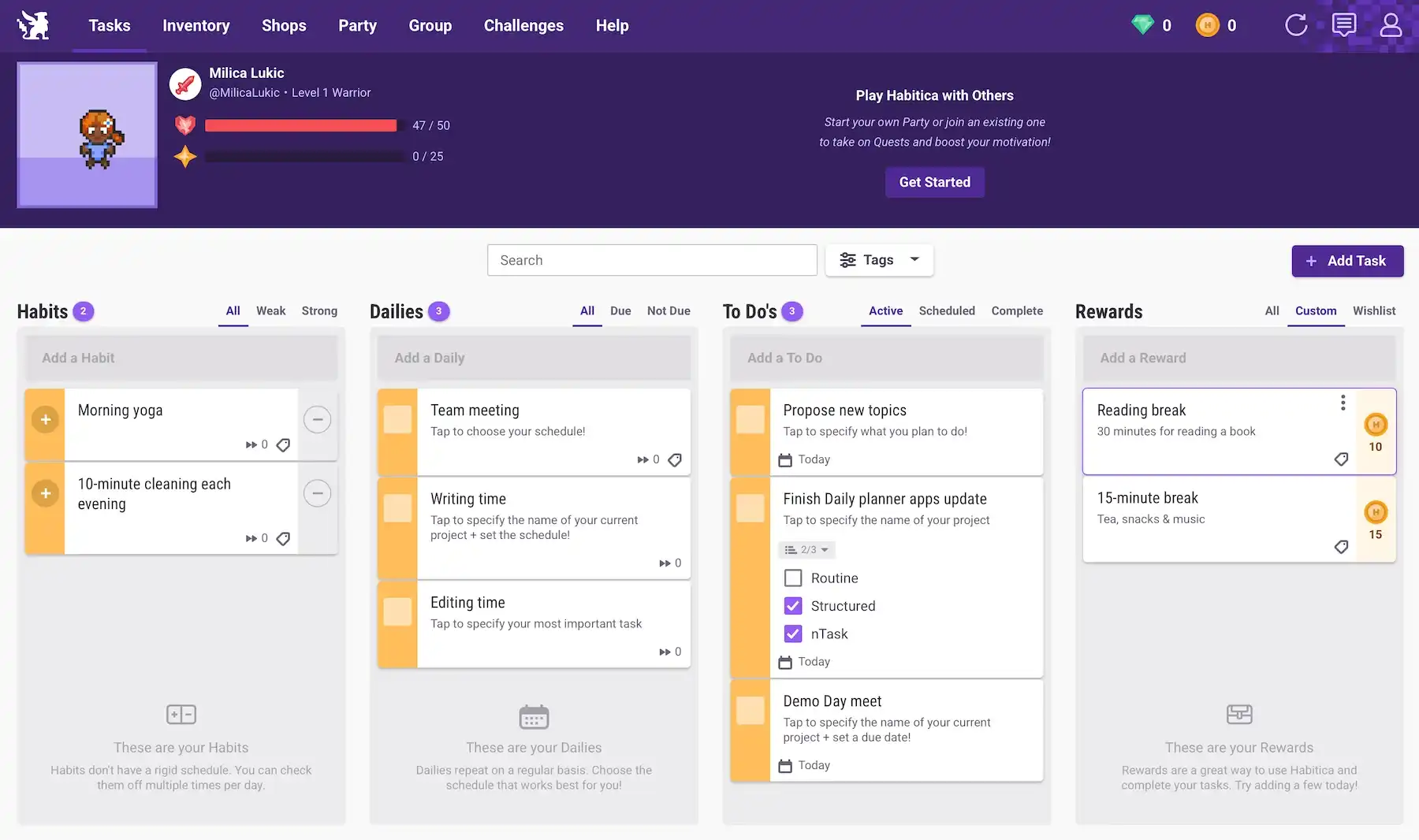Sync with the refresh icon

point(1296,25)
